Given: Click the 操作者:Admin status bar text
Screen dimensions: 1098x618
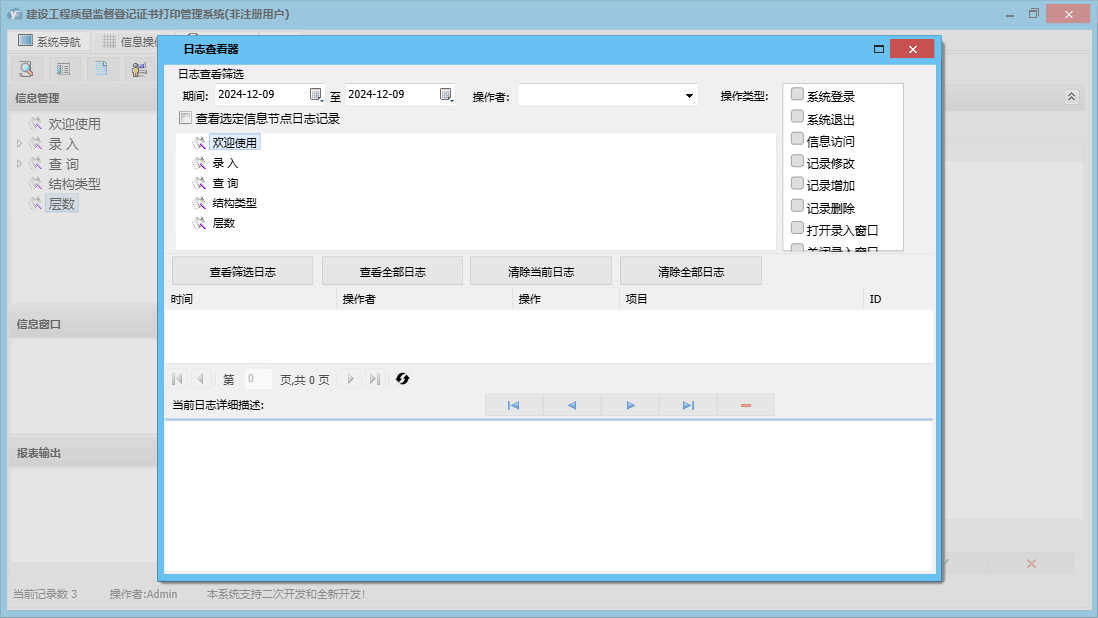Looking at the screenshot, I should (143, 594).
